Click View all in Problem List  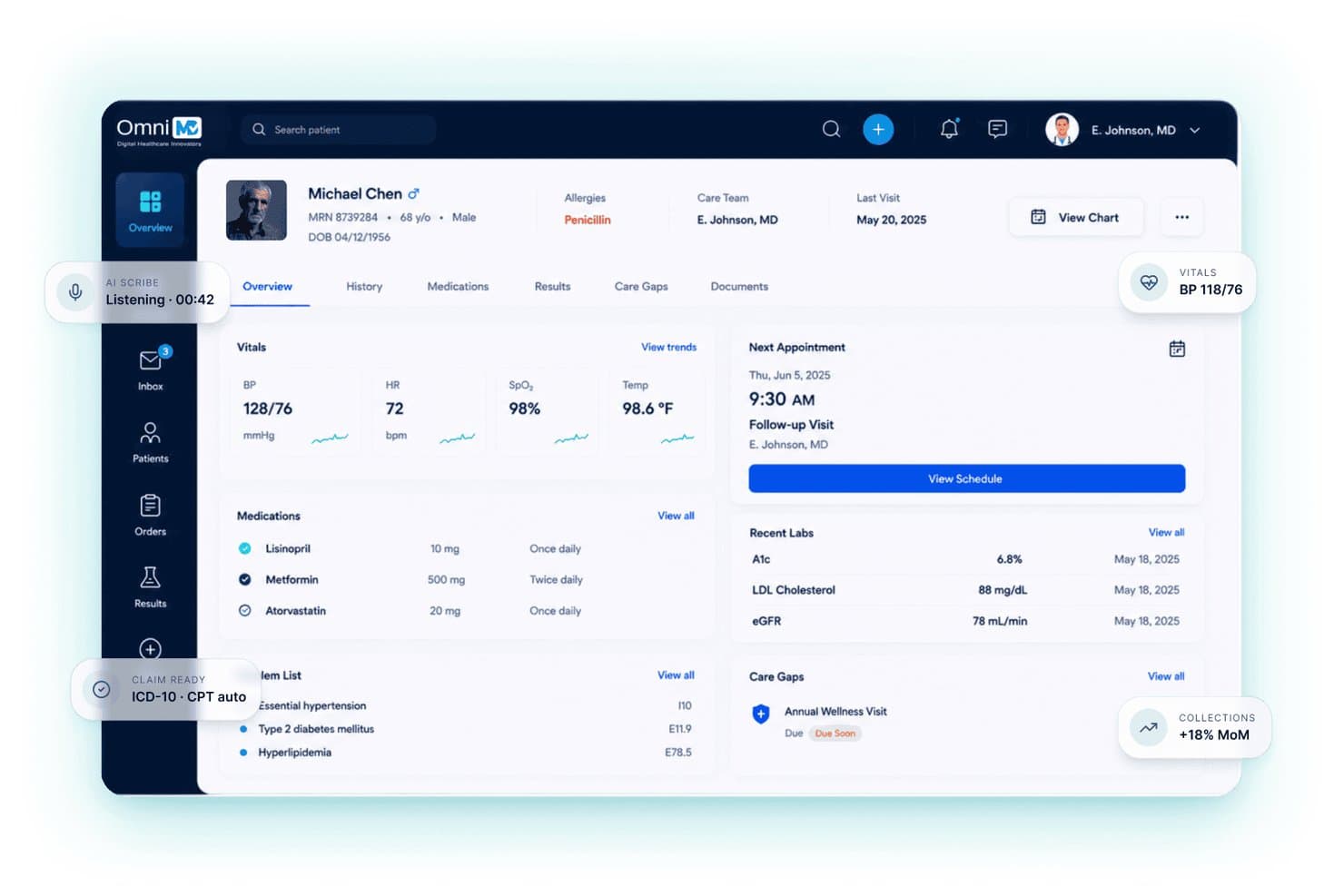676,675
